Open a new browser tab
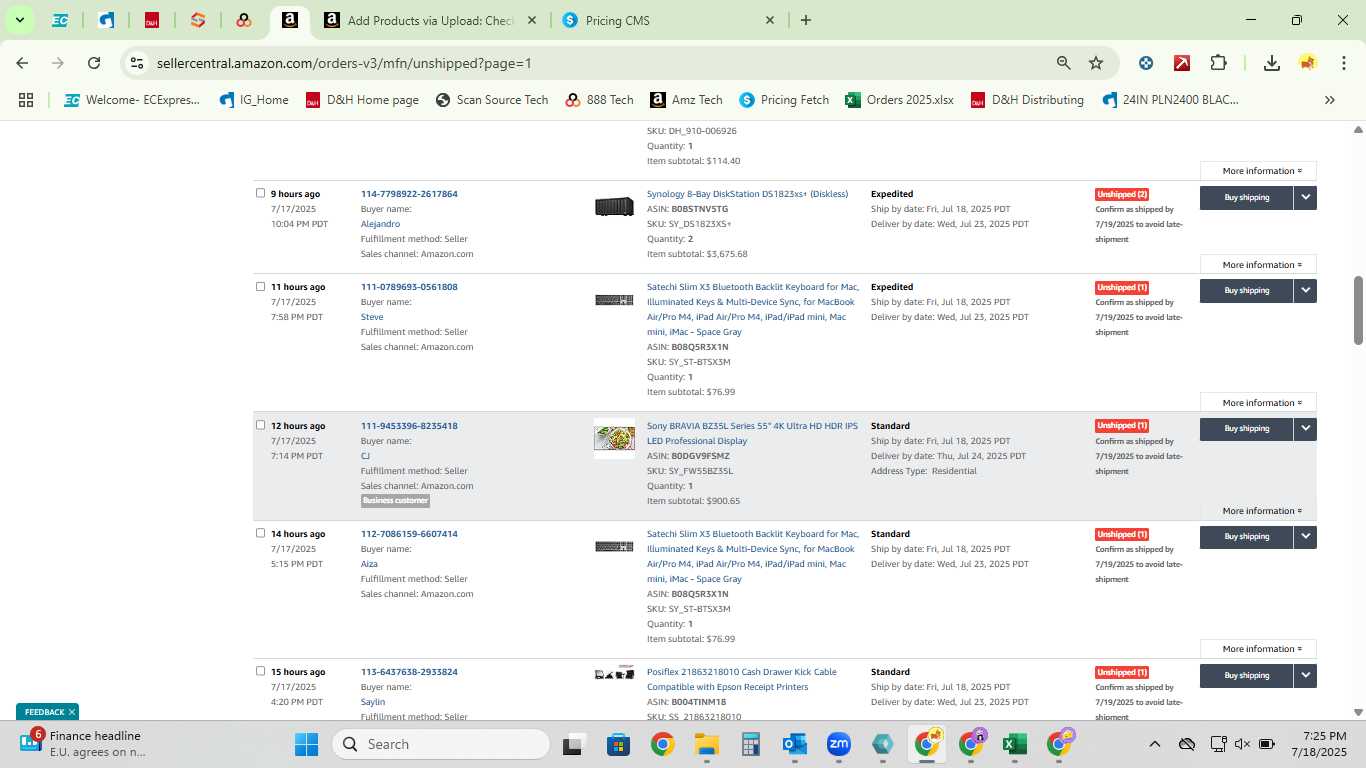The width and height of the screenshot is (1366, 768). pyautogui.click(x=806, y=20)
